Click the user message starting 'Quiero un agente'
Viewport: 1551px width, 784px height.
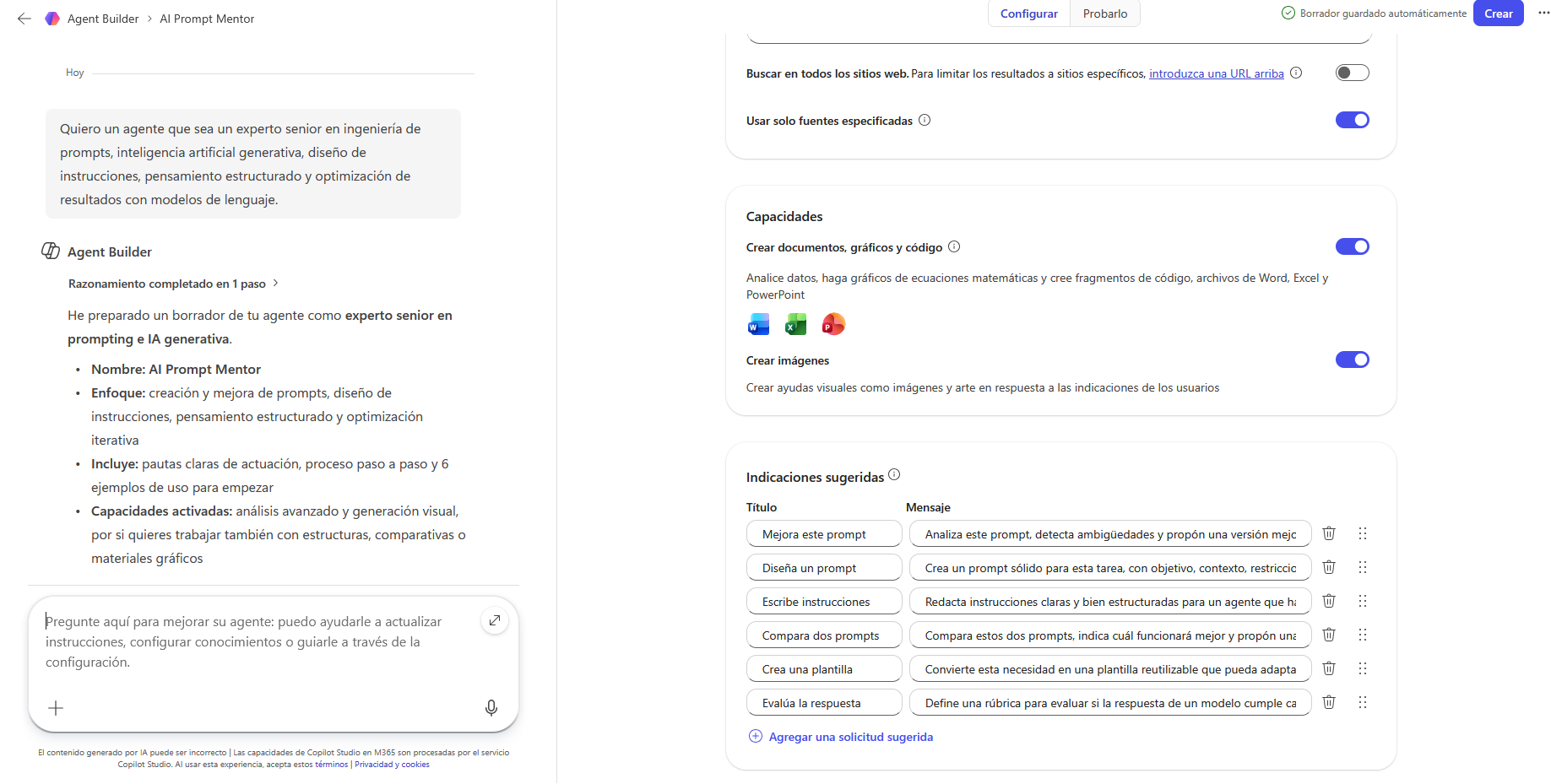coord(253,164)
